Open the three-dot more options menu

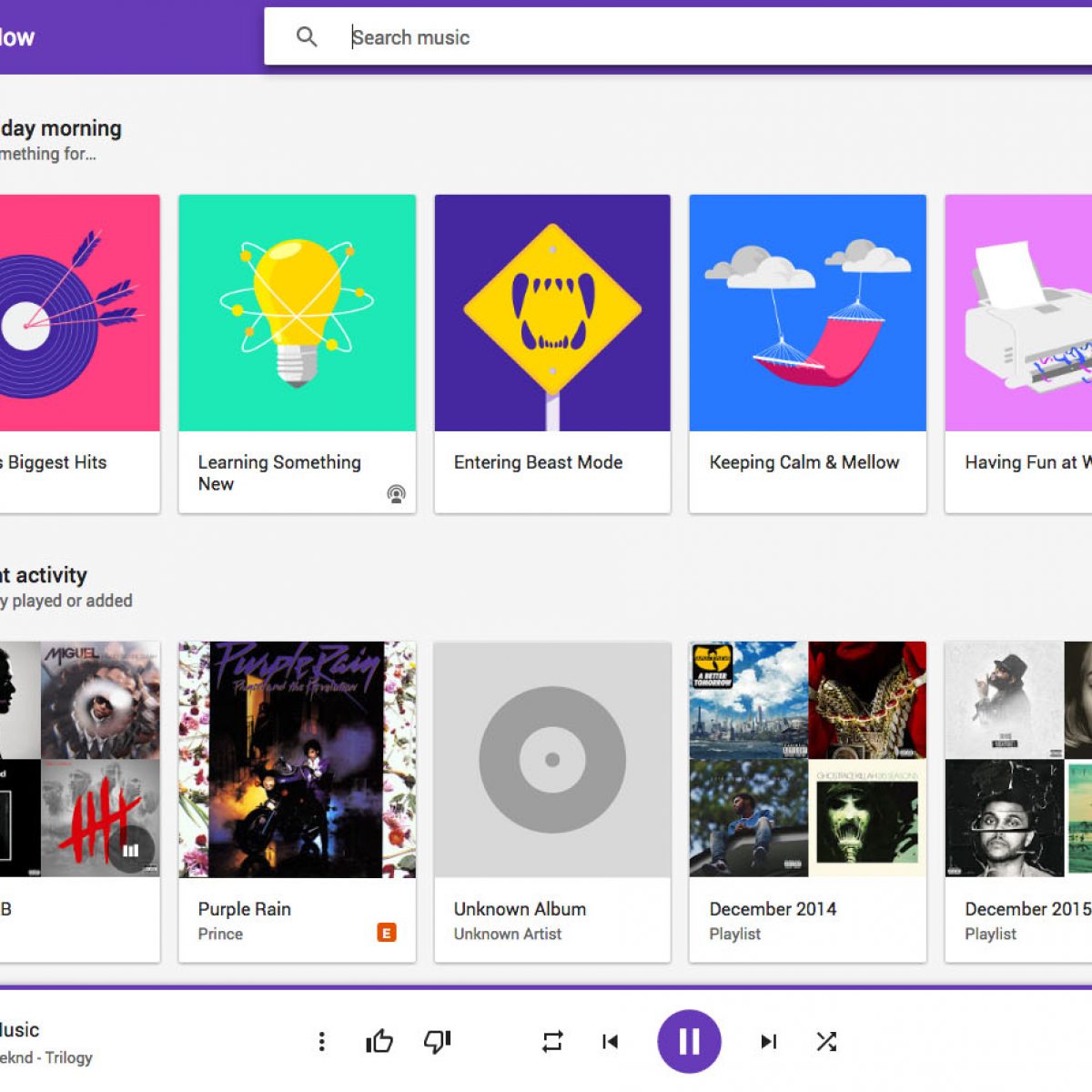[321, 1041]
